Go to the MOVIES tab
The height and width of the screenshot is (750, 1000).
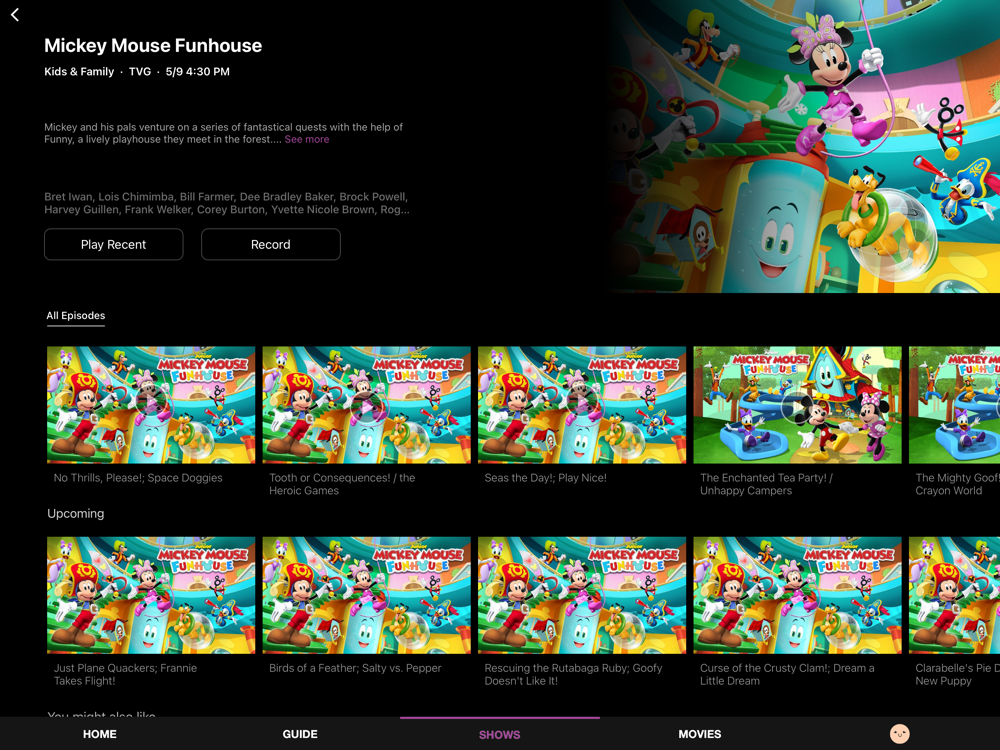pos(700,734)
